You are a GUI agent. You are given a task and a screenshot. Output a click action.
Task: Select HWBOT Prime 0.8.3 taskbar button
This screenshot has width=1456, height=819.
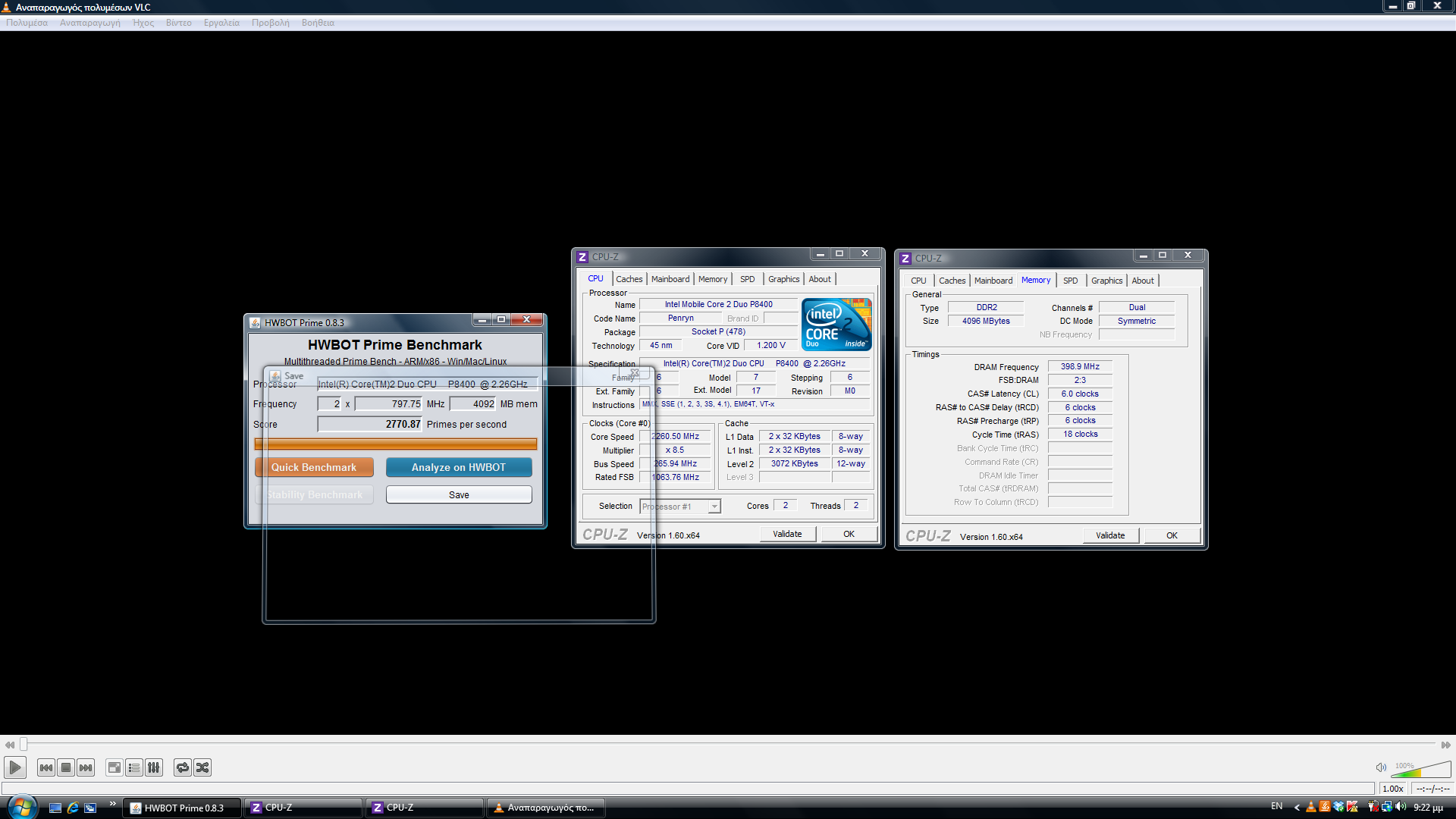[x=183, y=808]
